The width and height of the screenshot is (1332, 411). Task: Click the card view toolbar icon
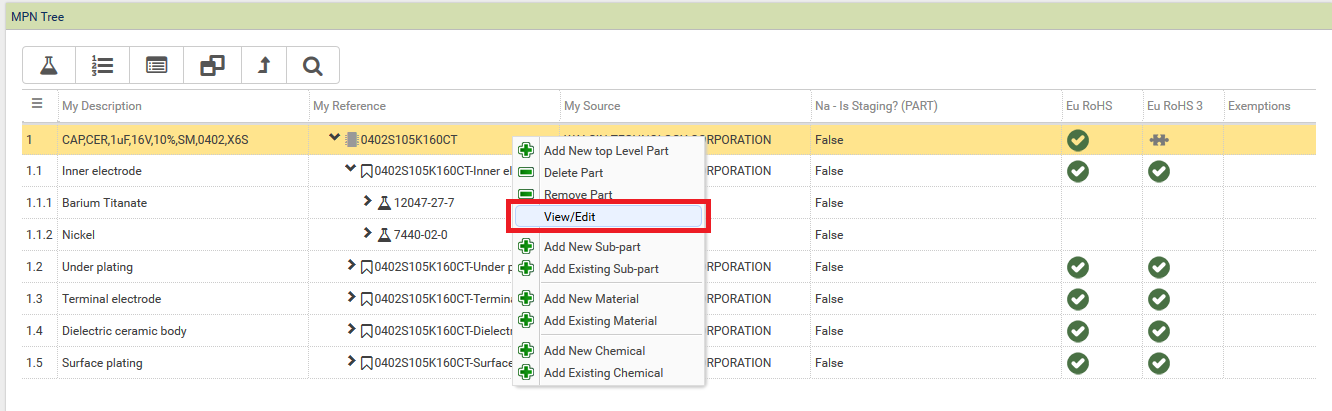(x=157, y=66)
